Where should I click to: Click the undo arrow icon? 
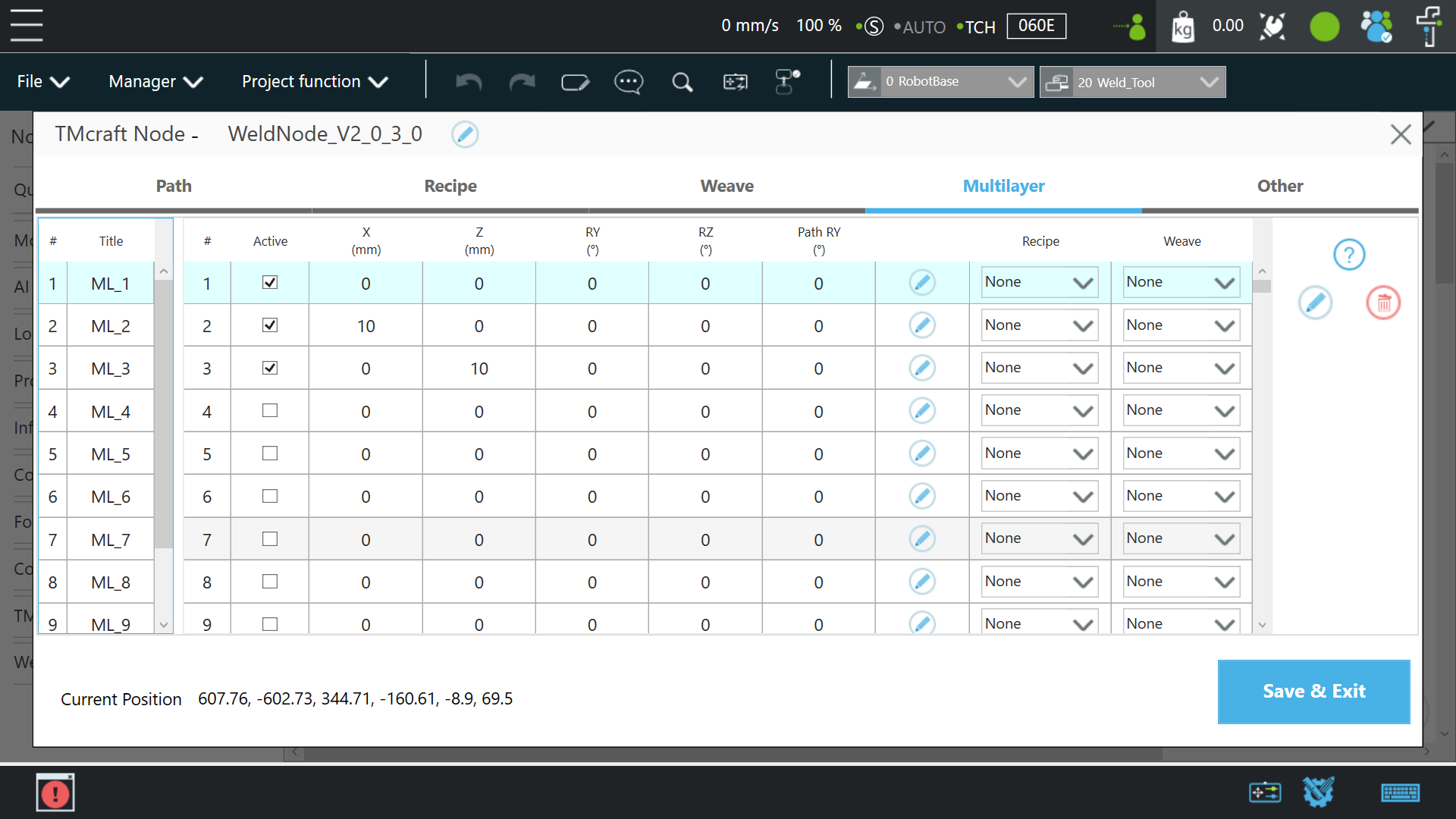(469, 82)
